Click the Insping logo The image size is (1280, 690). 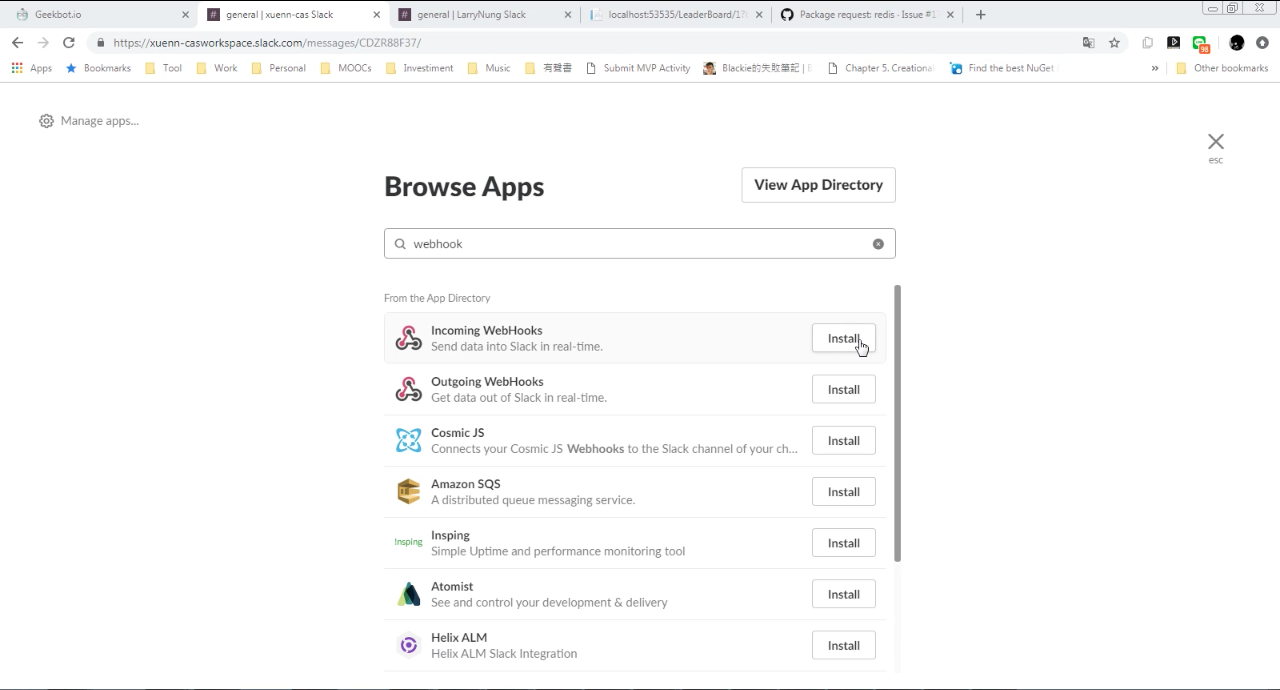click(408, 542)
